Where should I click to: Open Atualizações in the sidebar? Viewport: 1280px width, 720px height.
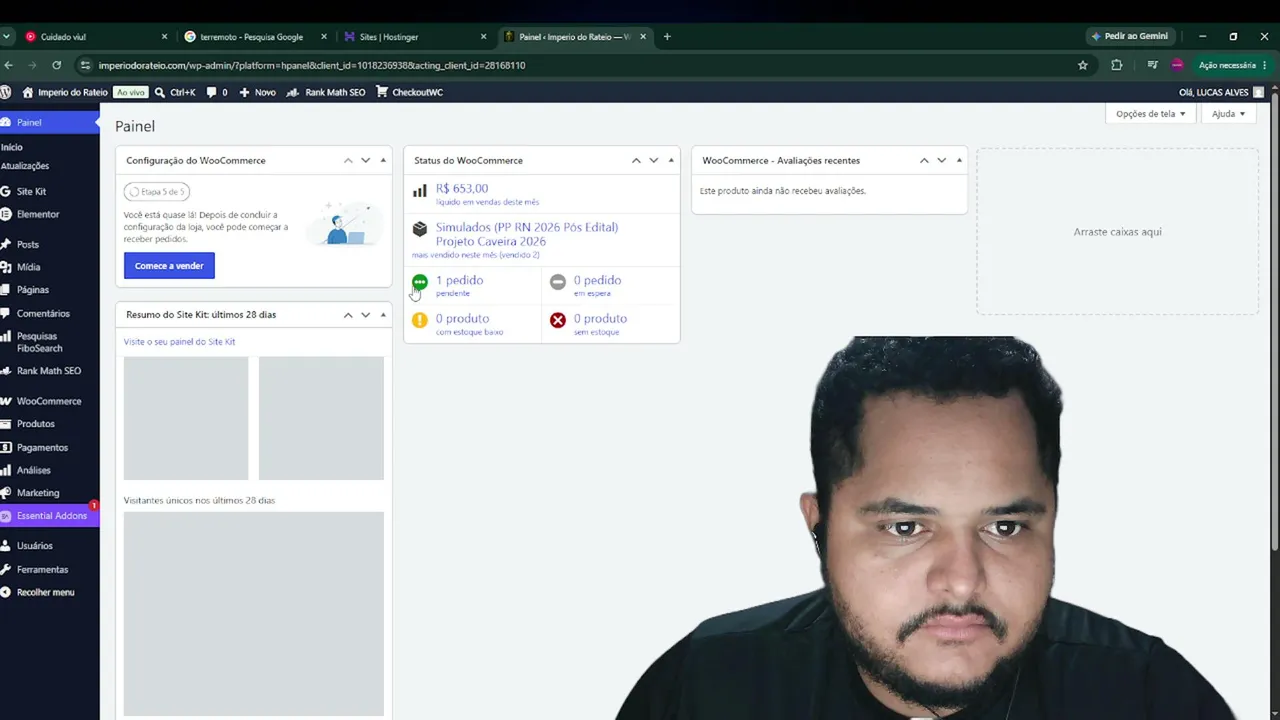25,166
